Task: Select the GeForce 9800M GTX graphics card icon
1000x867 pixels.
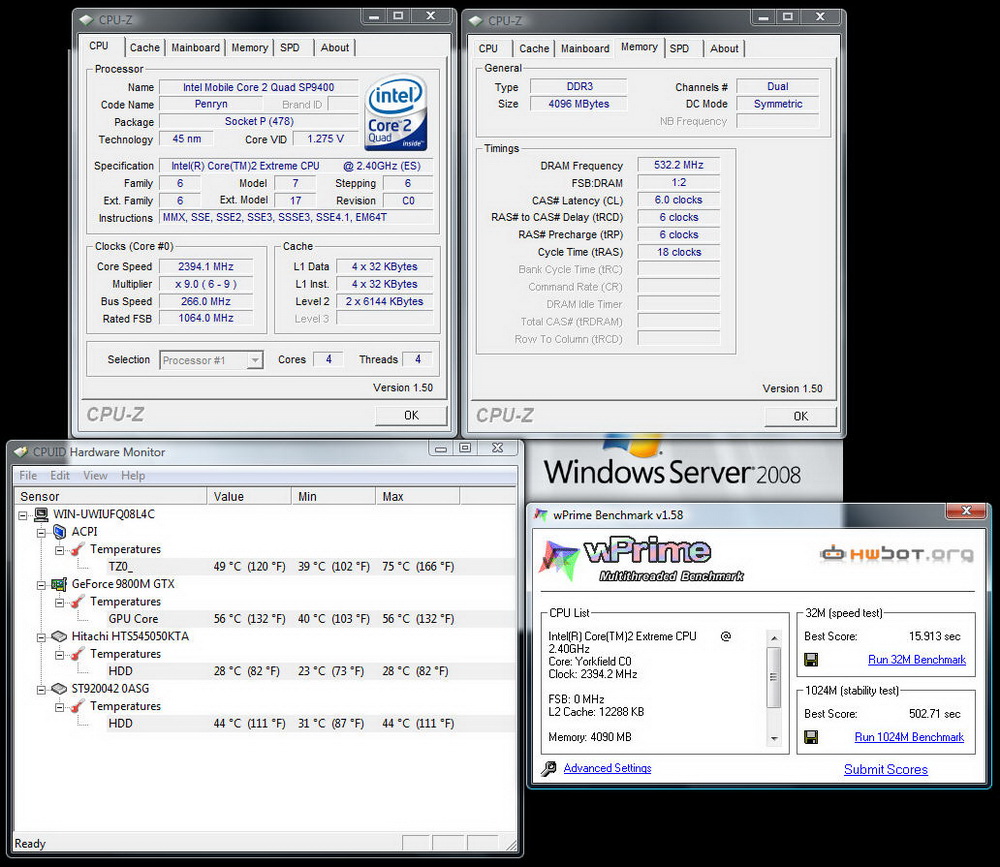Action: pyautogui.click(x=59, y=584)
